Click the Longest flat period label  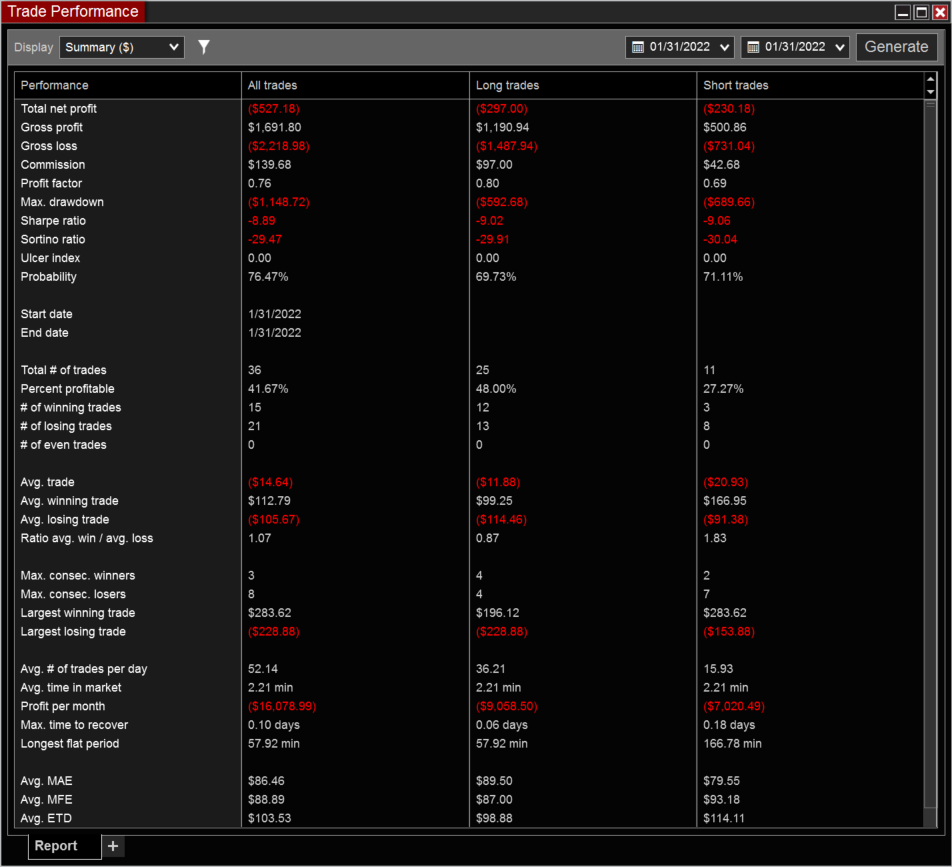pos(70,744)
